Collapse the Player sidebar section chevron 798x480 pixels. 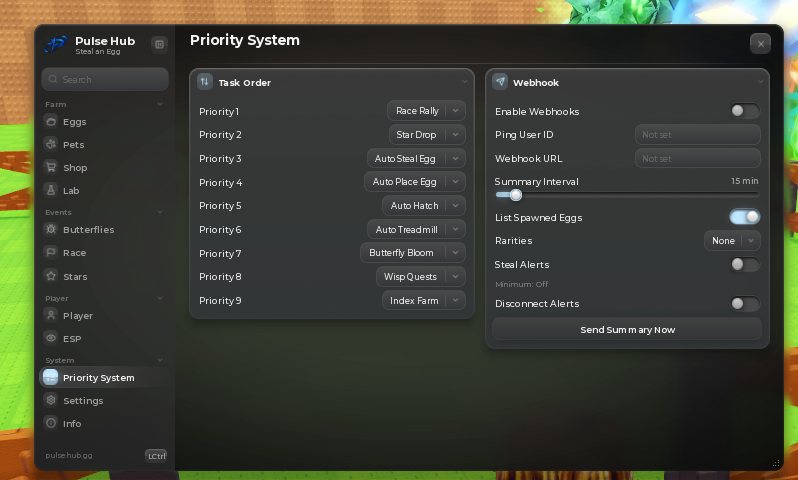(160, 298)
